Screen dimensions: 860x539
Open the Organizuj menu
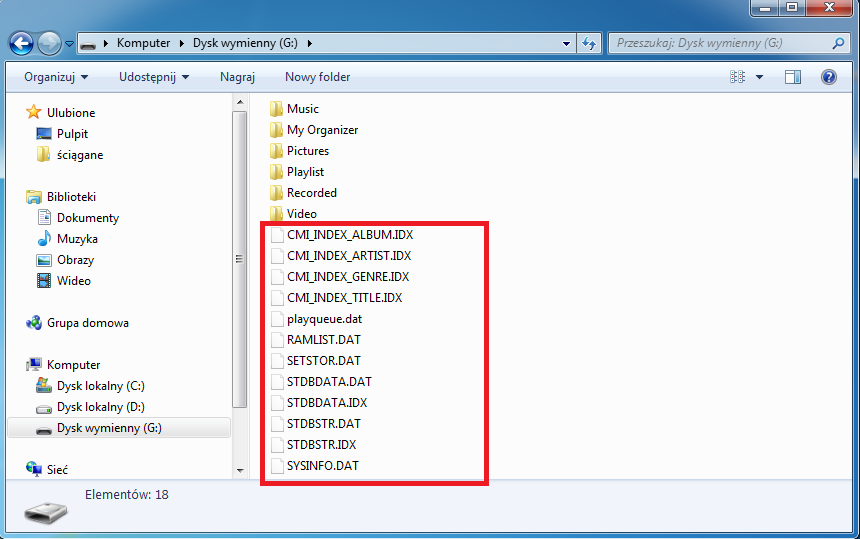tap(56, 77)
